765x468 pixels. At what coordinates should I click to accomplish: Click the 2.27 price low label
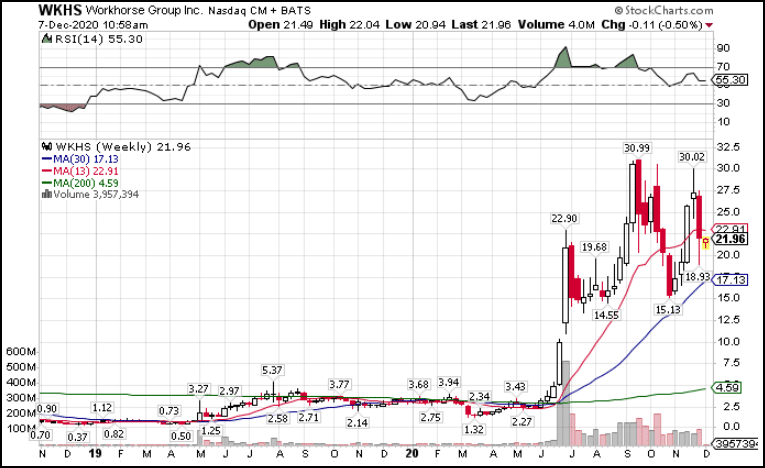(x=522, y=422)
